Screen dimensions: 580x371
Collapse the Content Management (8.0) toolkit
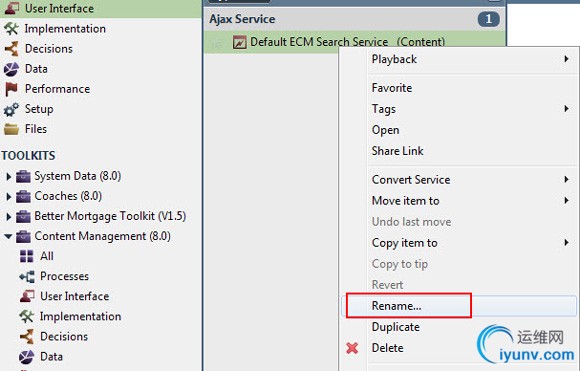(x=8, y=236)
